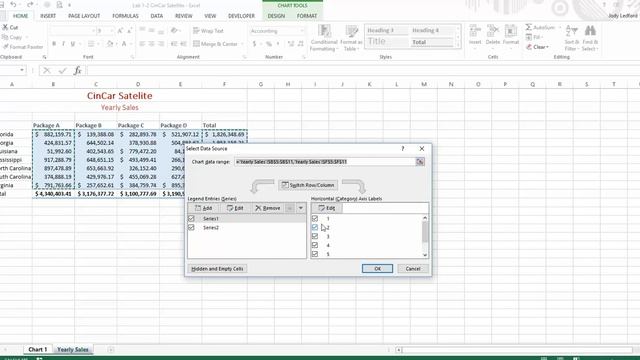Image resolution: width=640 pixels, height=360 pixels.
Task: Open the font size dropdown
Action: (111, 31)
